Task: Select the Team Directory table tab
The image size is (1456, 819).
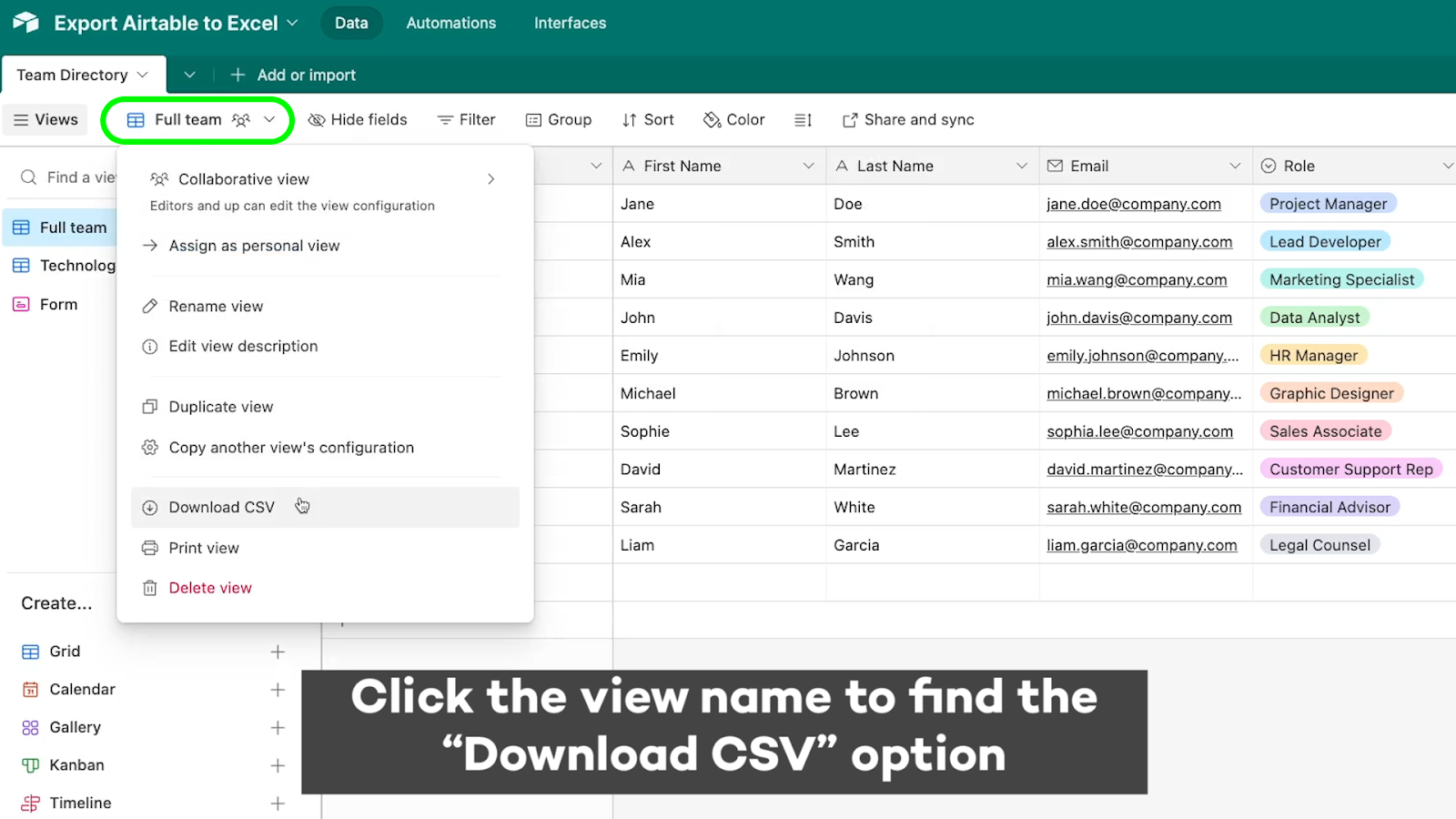Action: coord(83,75)
